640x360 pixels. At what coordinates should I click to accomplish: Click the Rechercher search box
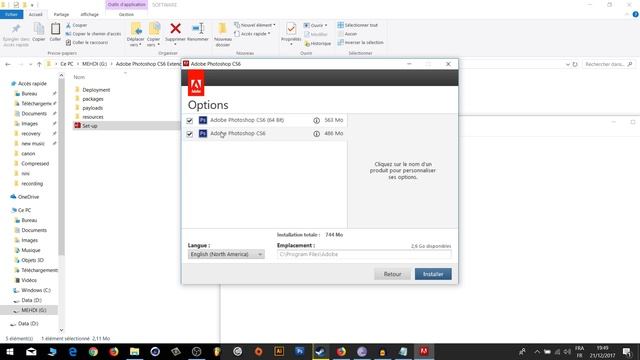point(609,64)
